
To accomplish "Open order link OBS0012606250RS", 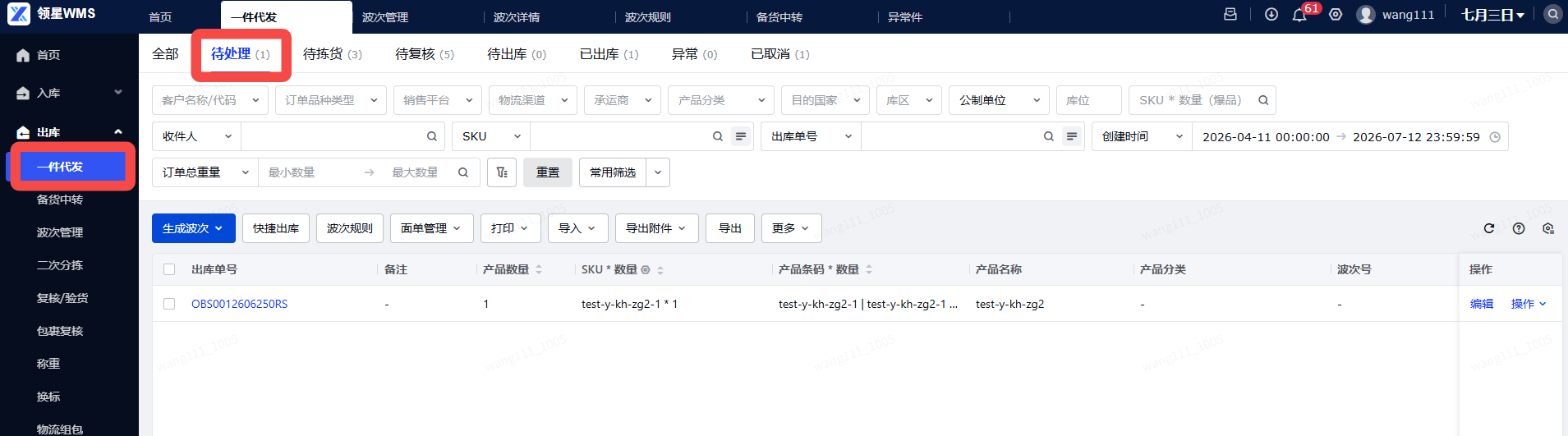I will click(x=240, y=304).
